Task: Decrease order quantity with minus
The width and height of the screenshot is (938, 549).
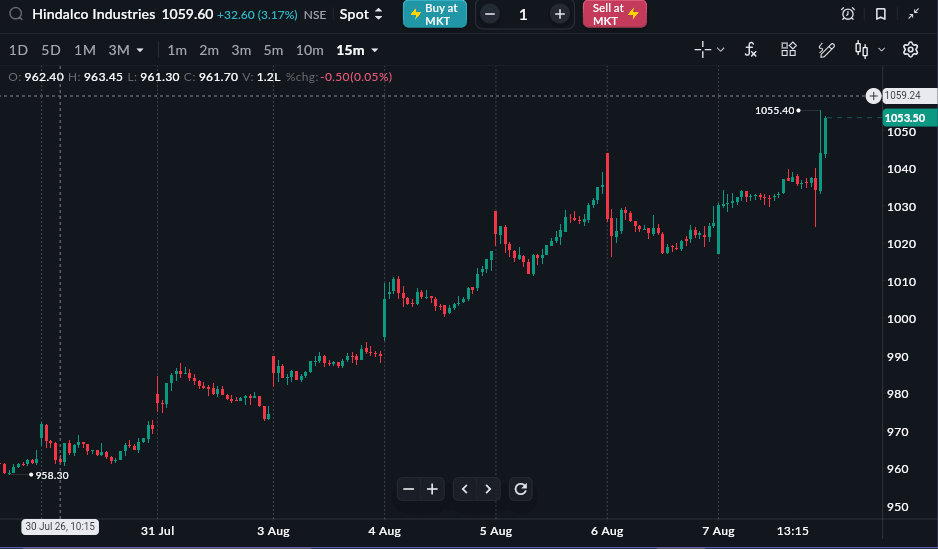Action: coord(489,14)
